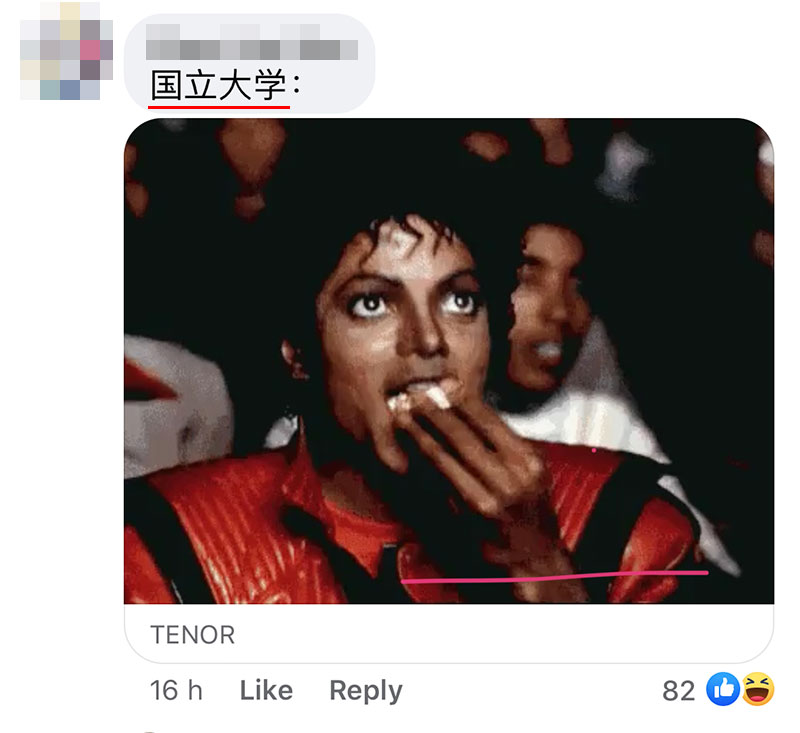Viewport: 800px width, 733px height.
Task: Open the blue thumbs-up reaction icon
Action: (x=722, y=689)
